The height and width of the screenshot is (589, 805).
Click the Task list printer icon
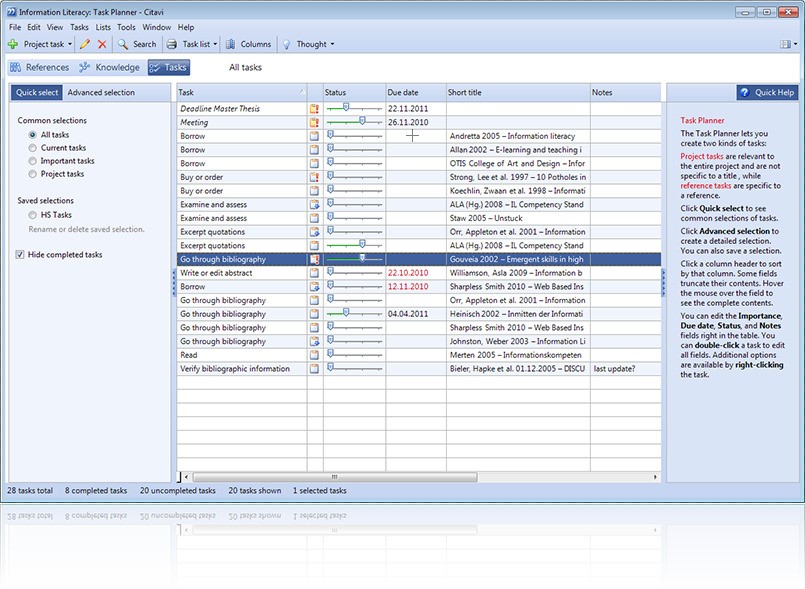[173, 44]
